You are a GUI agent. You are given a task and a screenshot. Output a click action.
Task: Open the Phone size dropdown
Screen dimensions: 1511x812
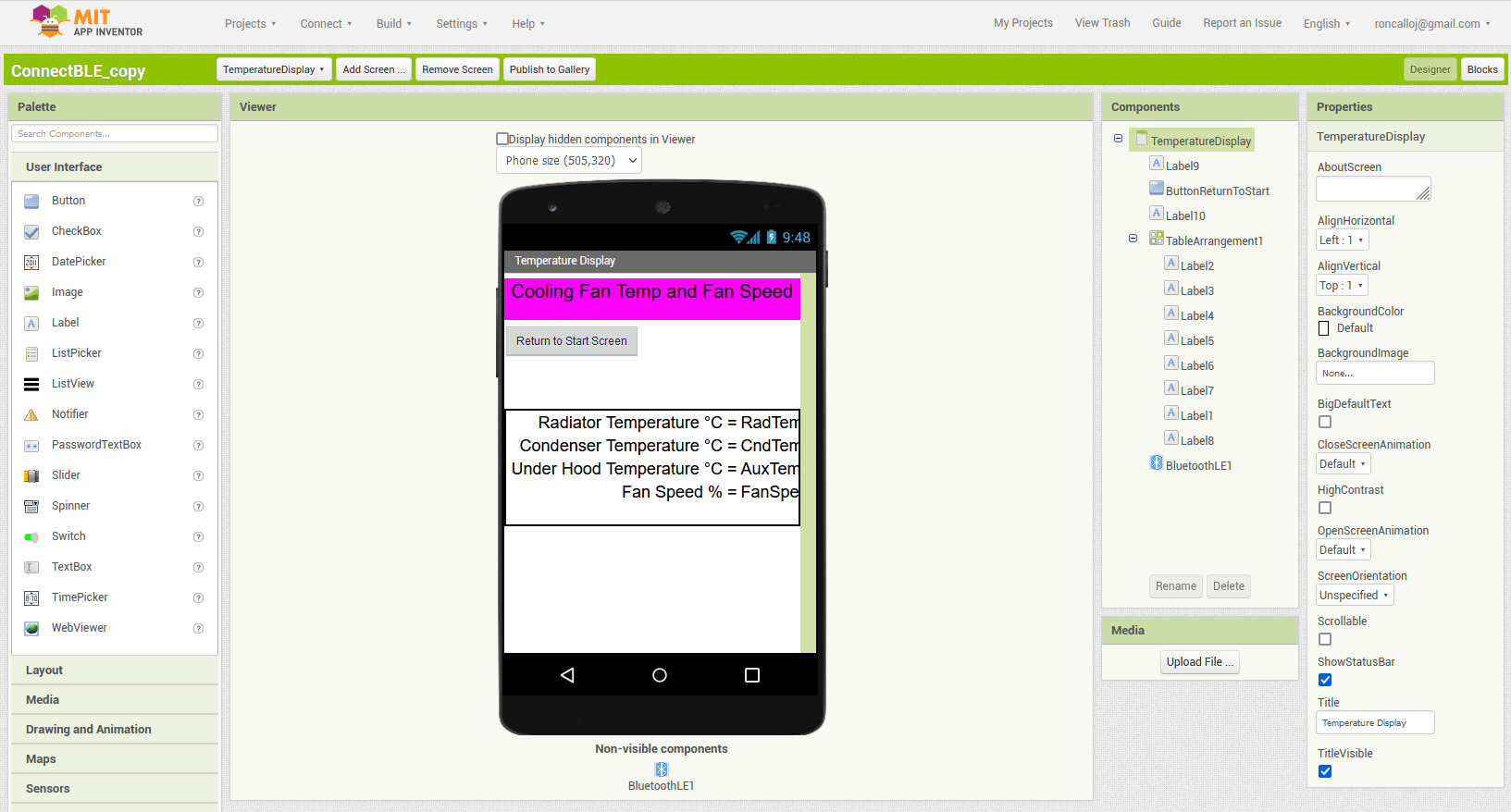coord(569,161)
